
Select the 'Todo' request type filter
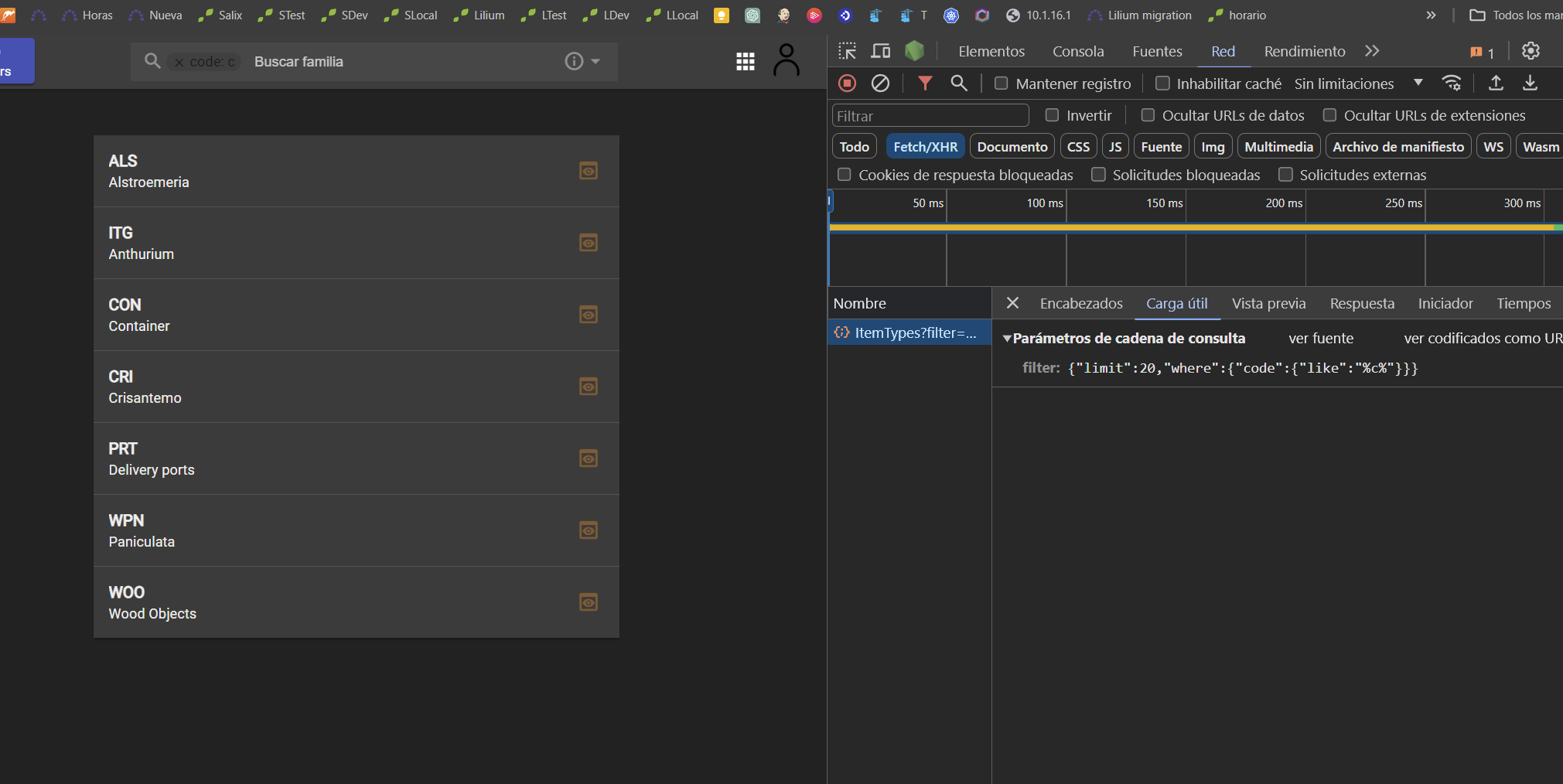tap(855, 146)
